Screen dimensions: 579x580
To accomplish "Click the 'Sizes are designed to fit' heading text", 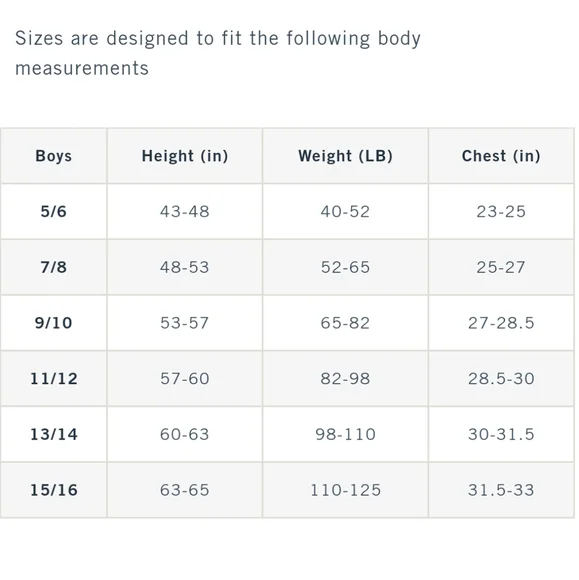I will click(x=218, y=53).
